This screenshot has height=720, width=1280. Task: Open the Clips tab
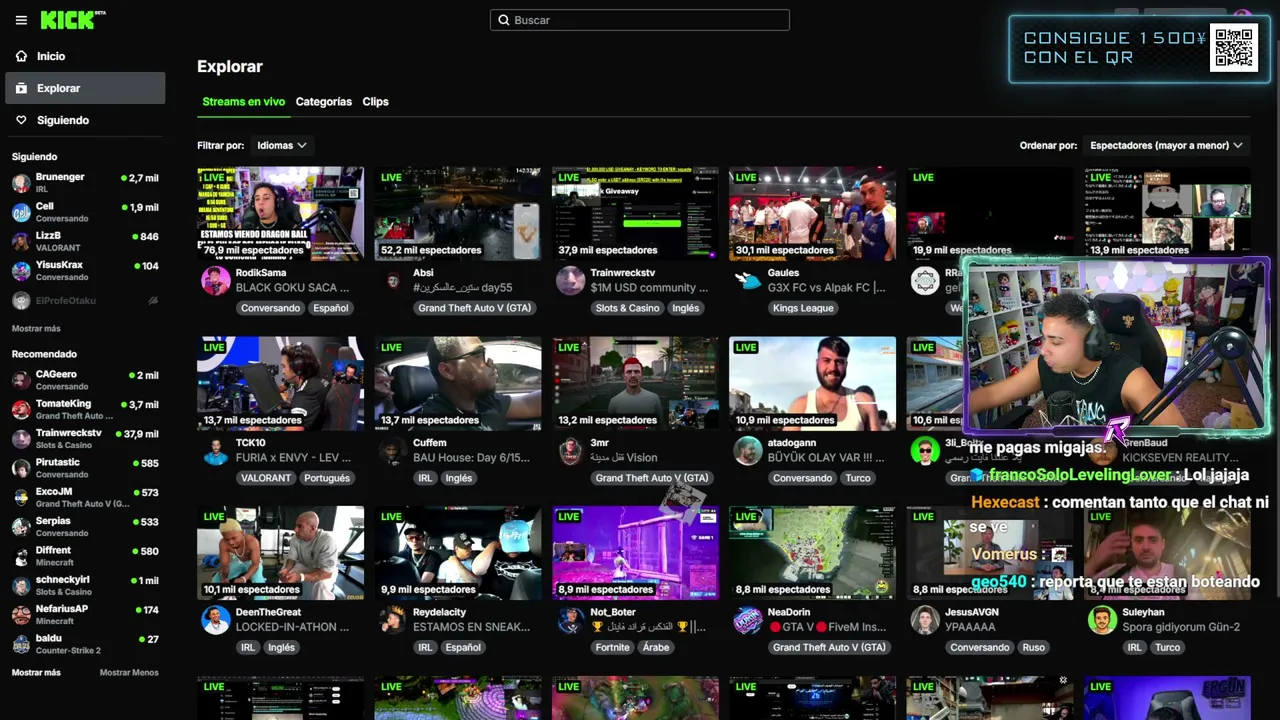[x=376, y=102]
